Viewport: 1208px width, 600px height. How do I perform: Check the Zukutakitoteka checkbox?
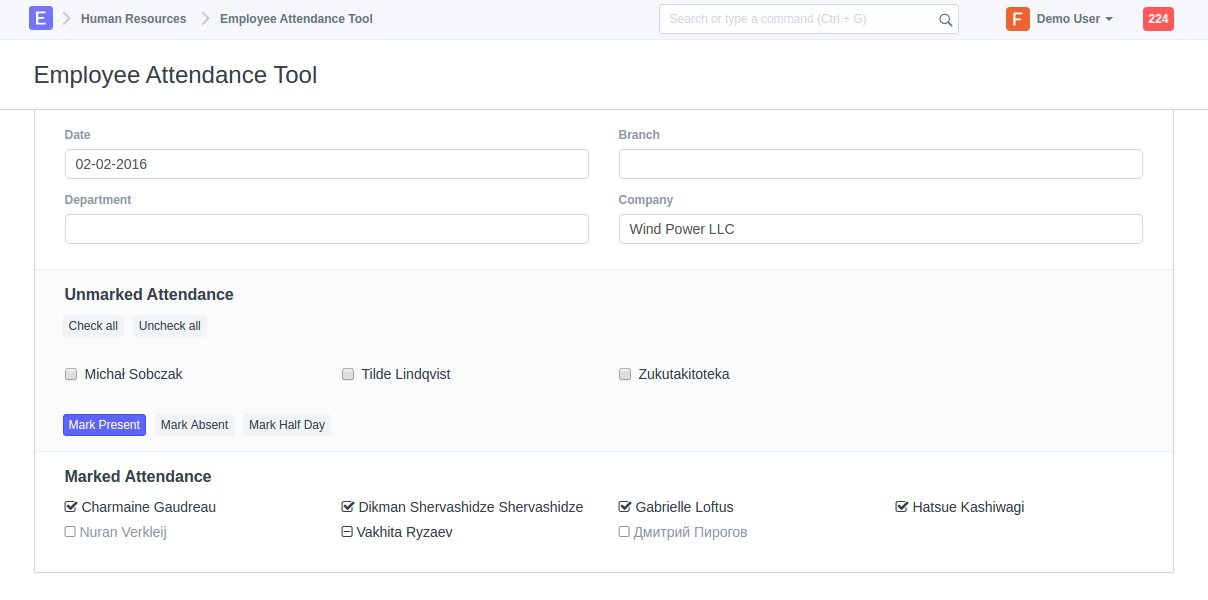(x=625, y=374)
